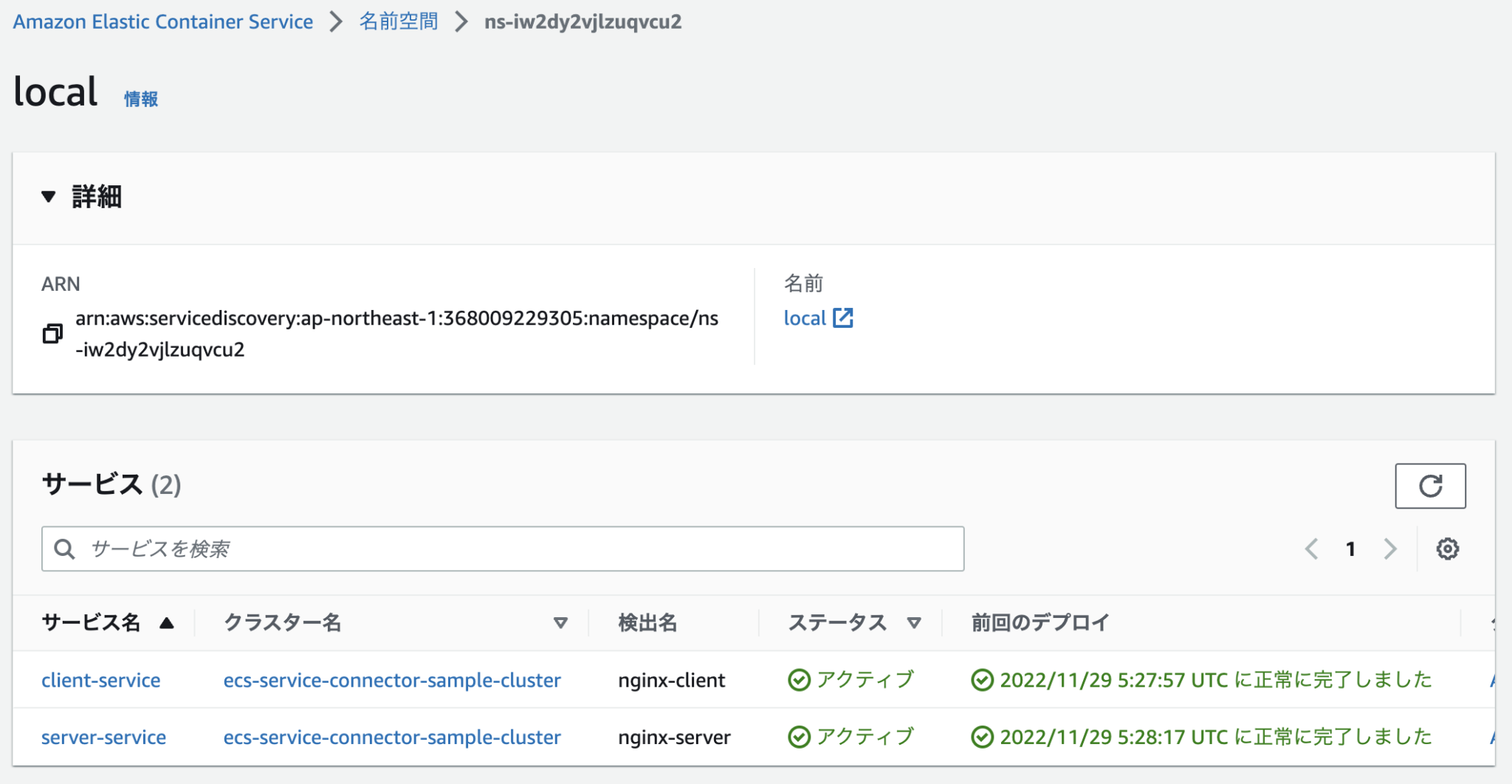This screenshot has width=1512, height=784.
Task: Navigate to Amazon Elastic Container Service breadcrumb
Action: click(163, 21)
